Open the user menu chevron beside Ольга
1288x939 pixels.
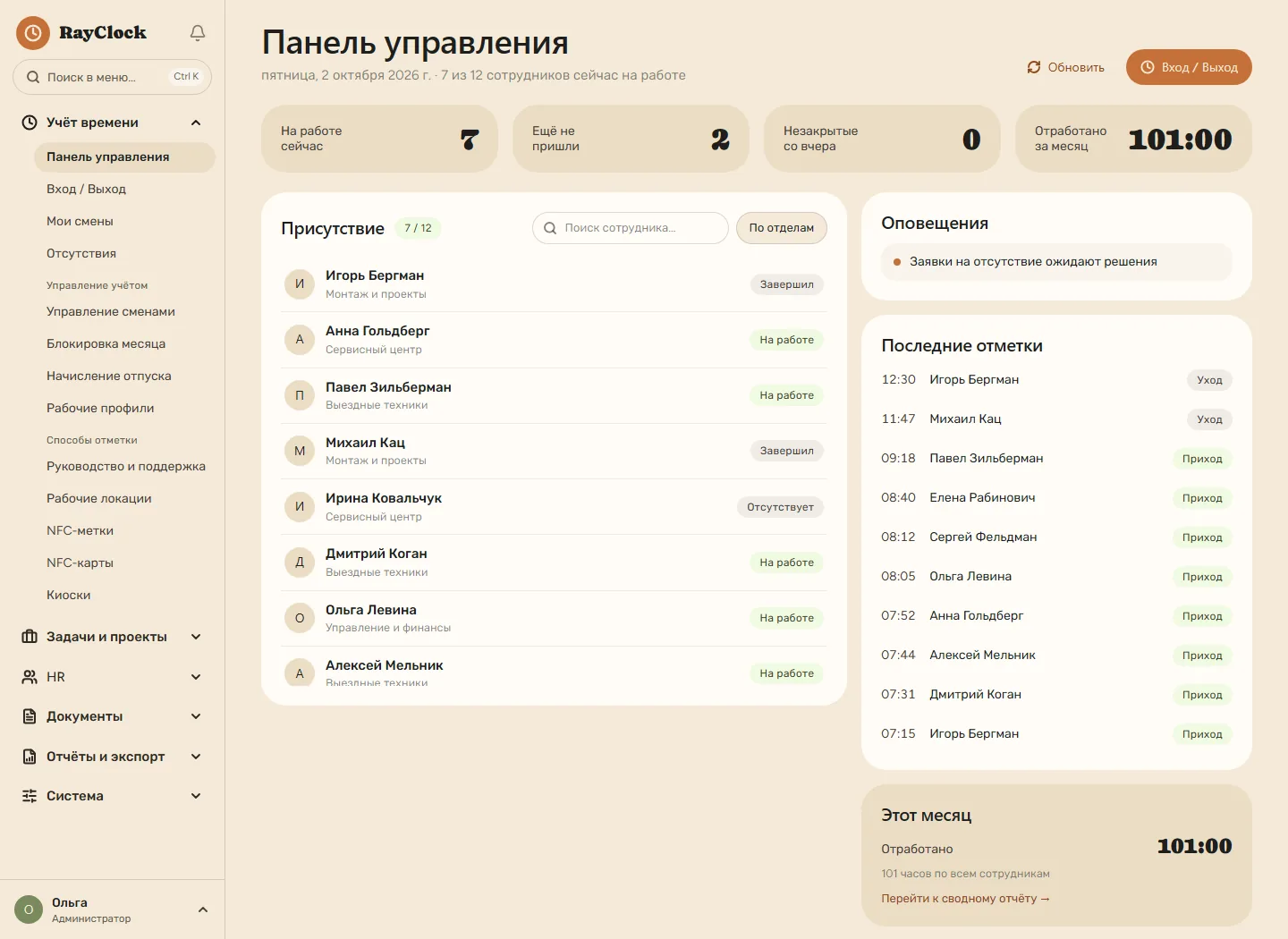click(203, 909)
